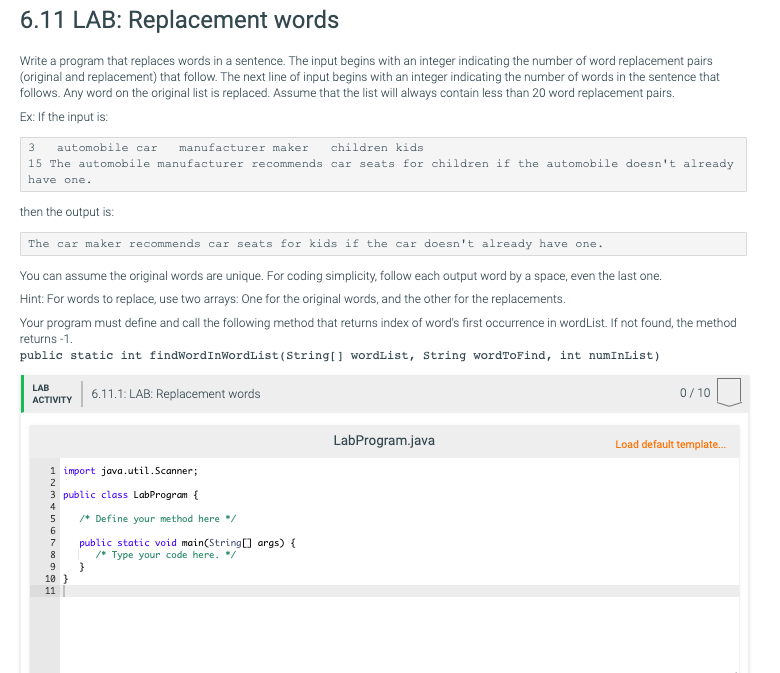Click the Load default template link

[670, 444]
